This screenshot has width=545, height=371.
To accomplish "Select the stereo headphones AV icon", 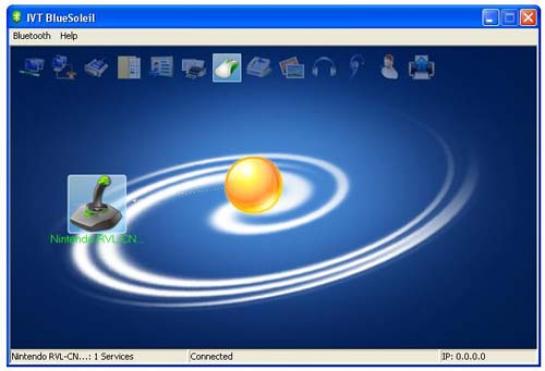I will tap(324, 67).
